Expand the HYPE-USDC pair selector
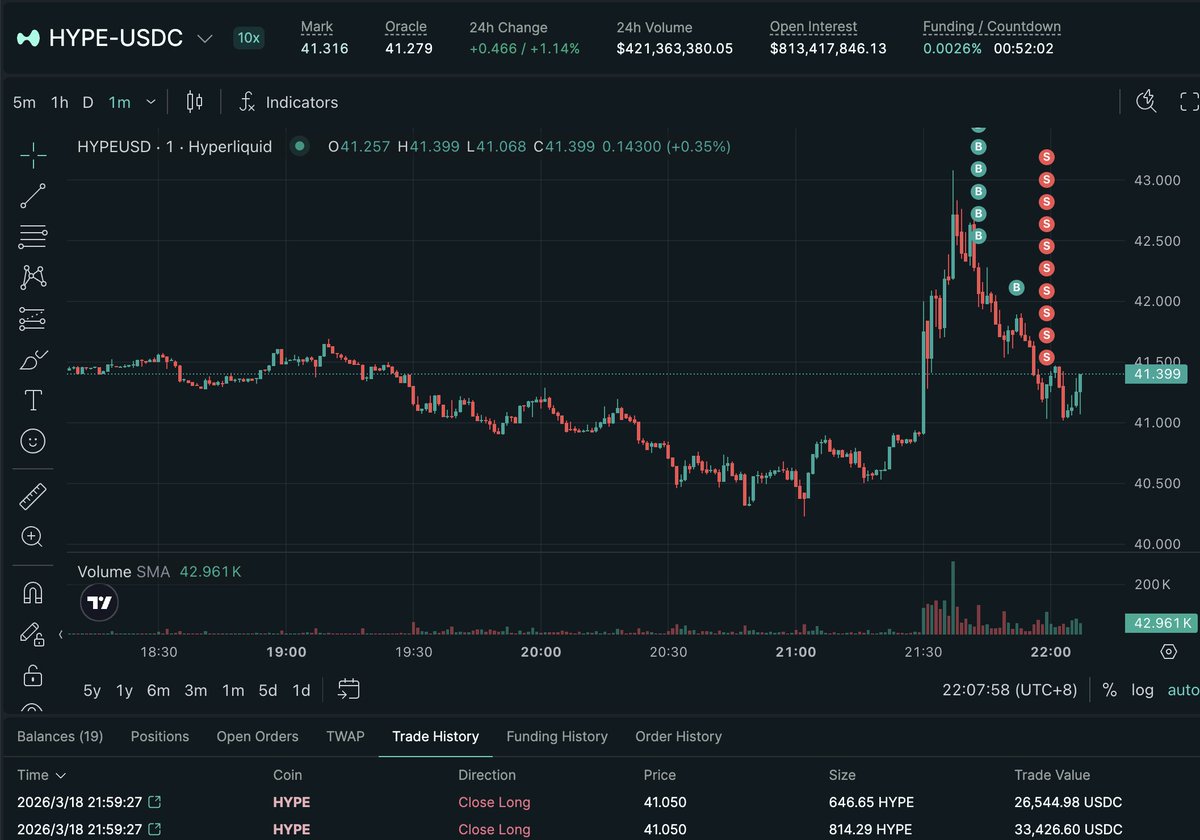The width and height of the screenshot is (1200, 840). point(205,39)
